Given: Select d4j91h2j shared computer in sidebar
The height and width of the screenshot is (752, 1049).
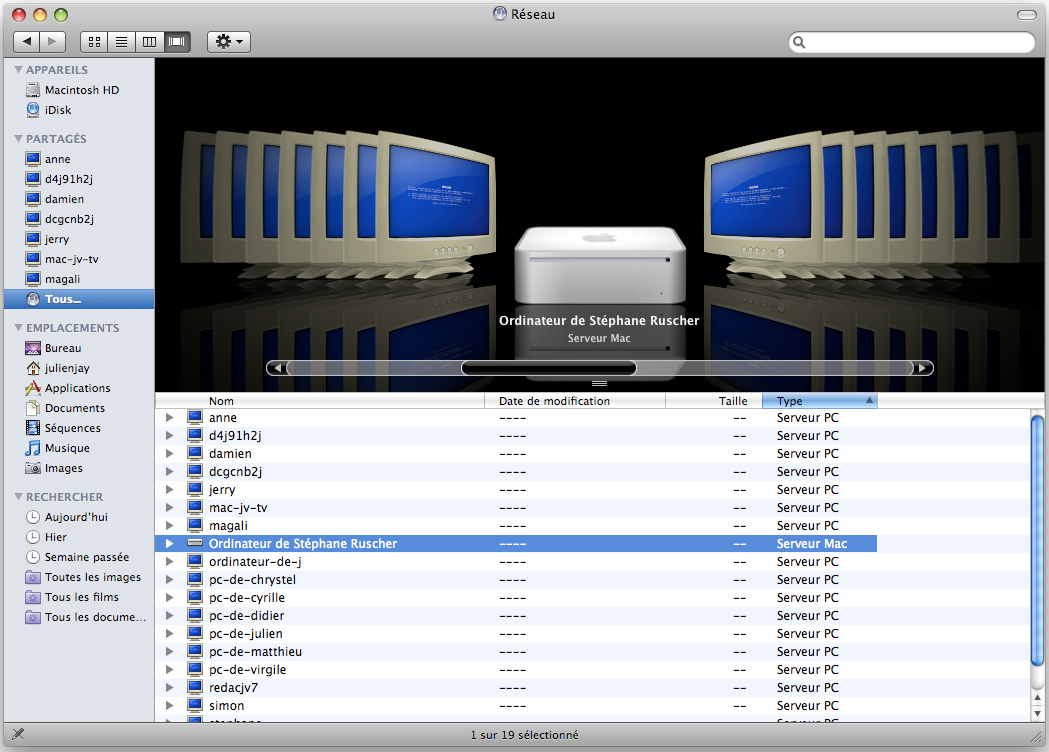Looking at the screenshot, I should [79, 179].
